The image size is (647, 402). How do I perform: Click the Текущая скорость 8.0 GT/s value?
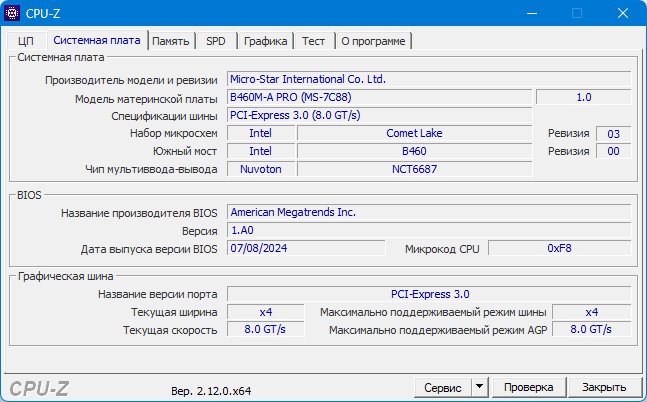coord(265,329)
